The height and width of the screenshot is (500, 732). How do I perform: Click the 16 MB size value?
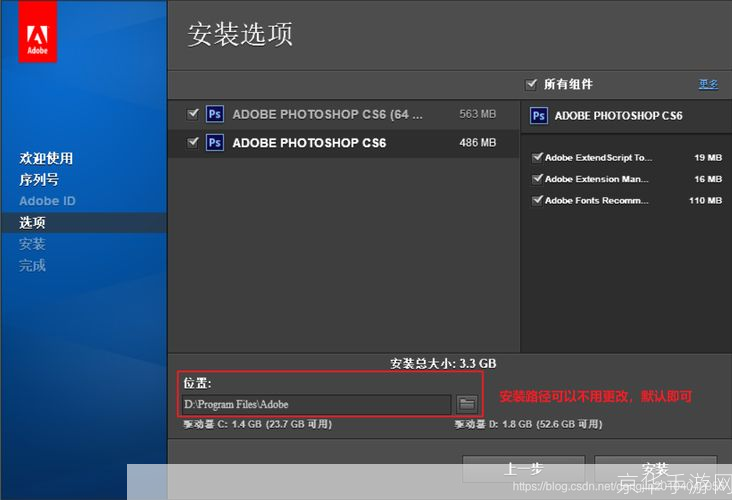[708, 179]
